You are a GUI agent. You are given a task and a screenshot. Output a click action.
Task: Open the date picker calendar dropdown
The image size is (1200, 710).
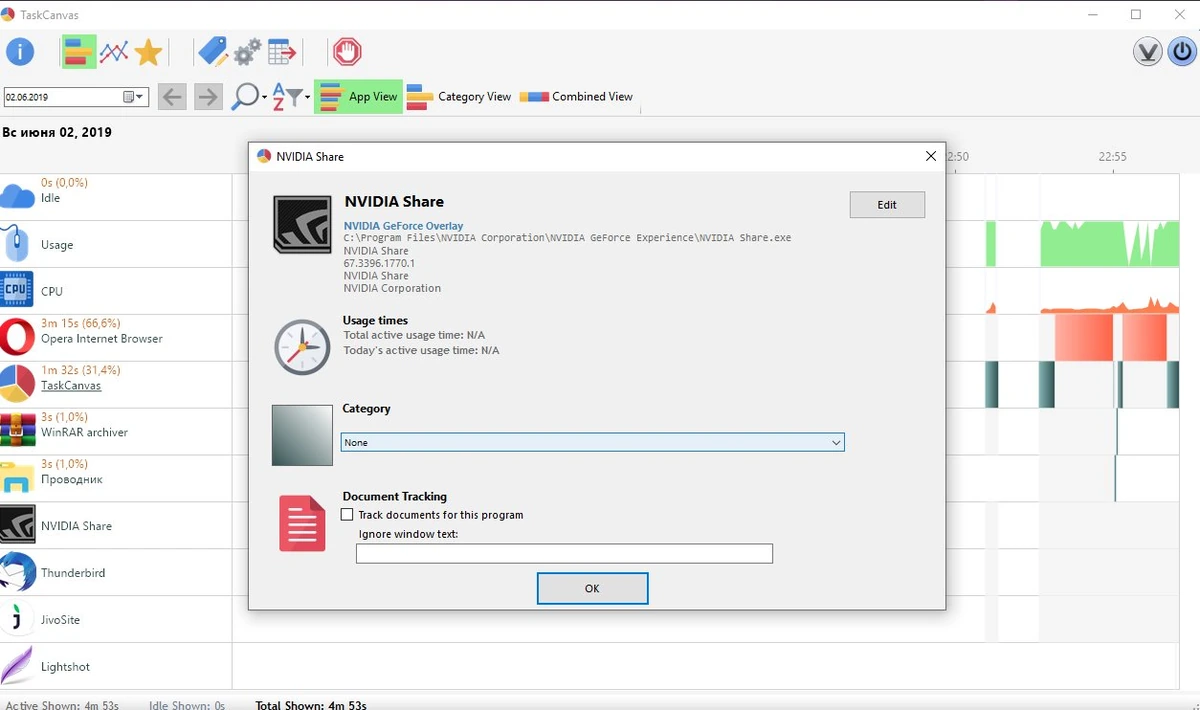[x=133, y=97]
